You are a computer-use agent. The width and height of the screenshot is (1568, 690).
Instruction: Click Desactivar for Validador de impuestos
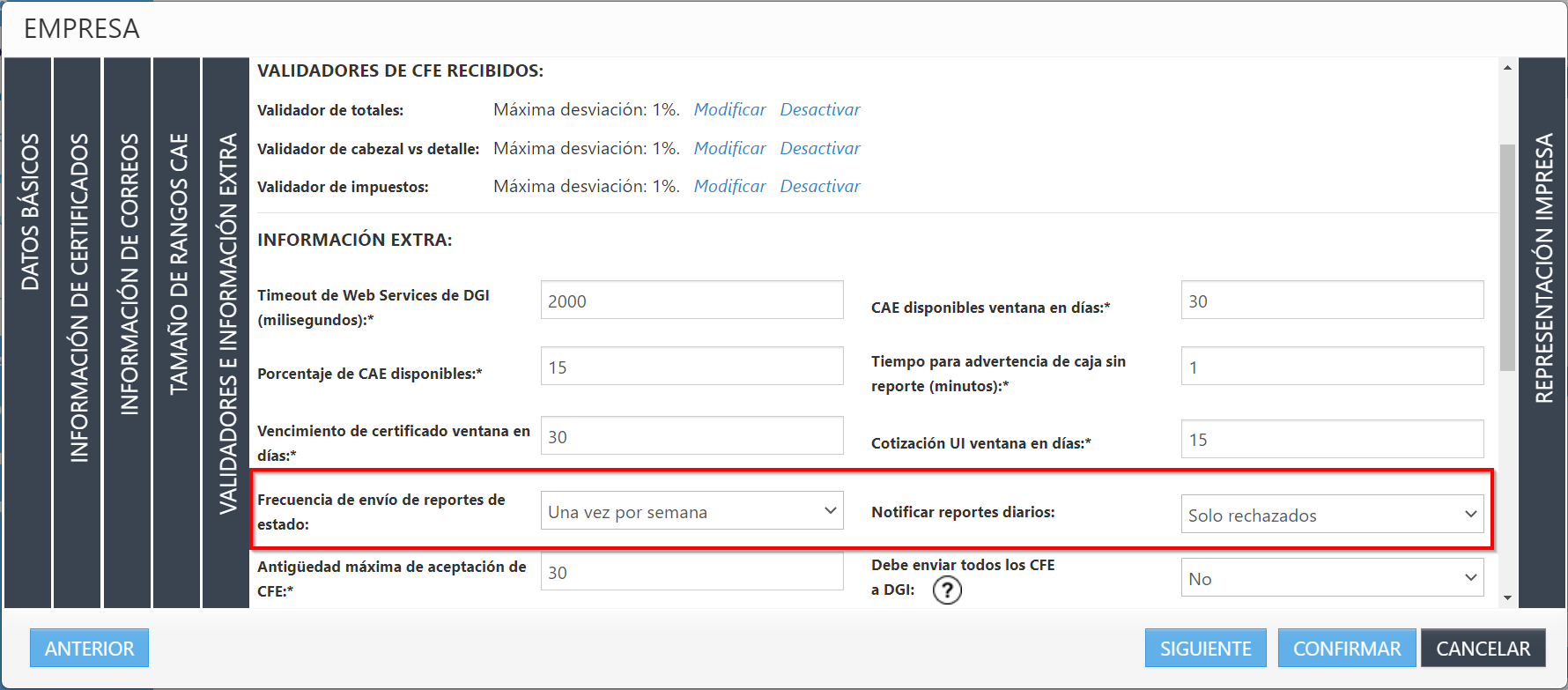(819, 187)
